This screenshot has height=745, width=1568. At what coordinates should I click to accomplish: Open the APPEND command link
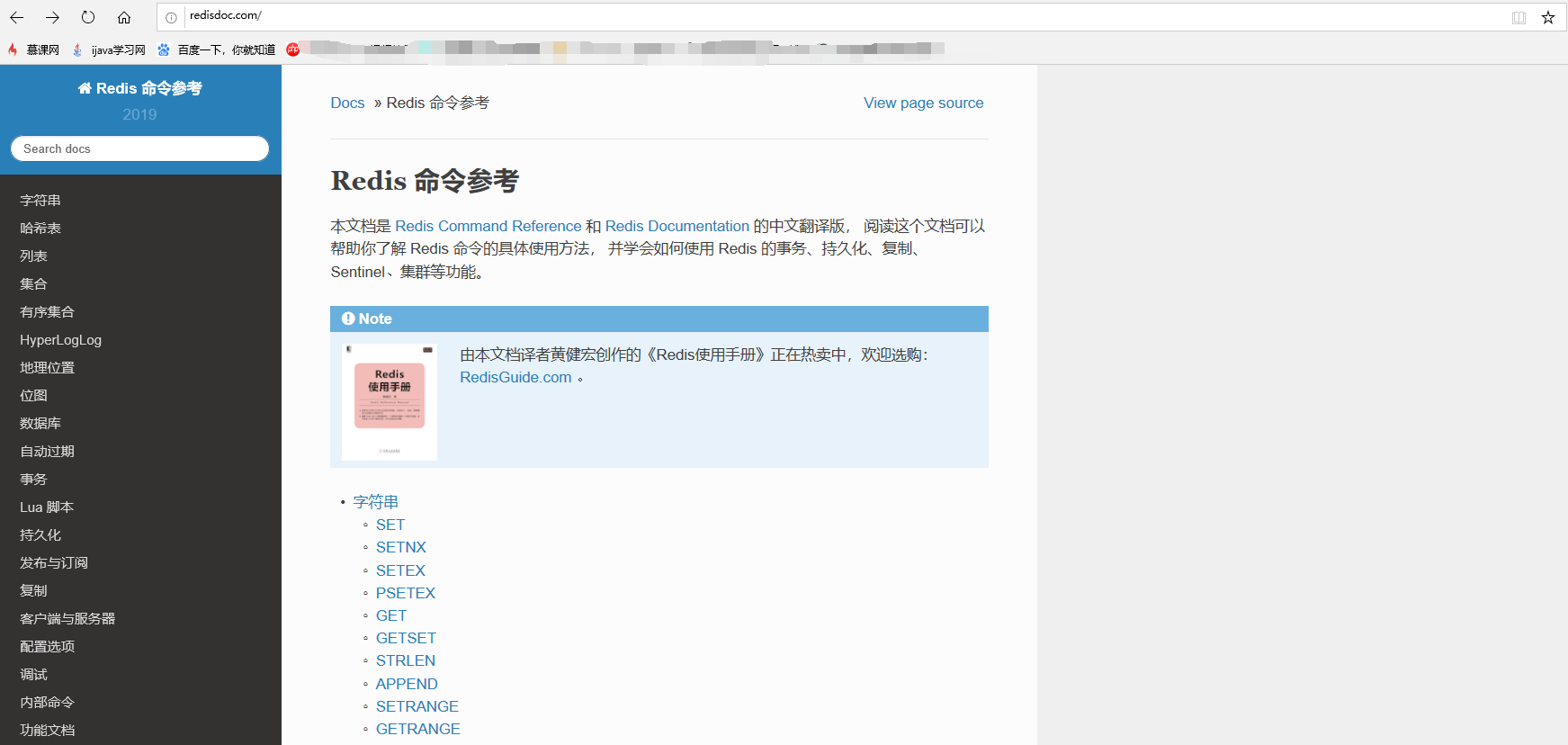[407, 684]
